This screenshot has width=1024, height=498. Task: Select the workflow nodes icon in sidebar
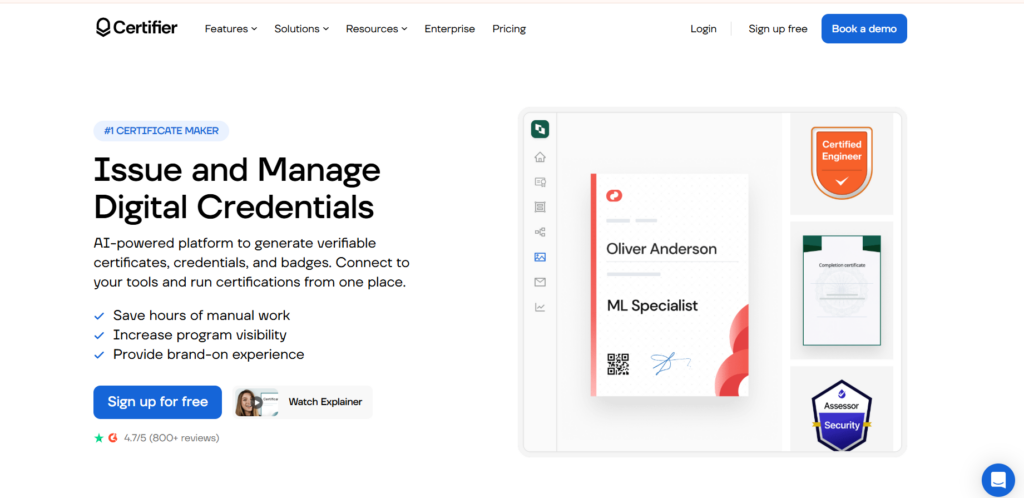[539, 232]
